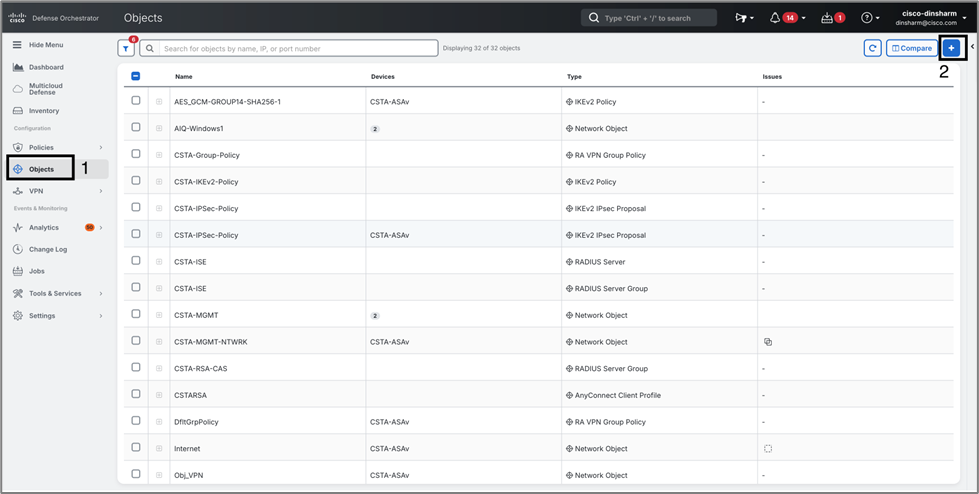Toggle the select-all checkbox in header
This screenshot has width=979, height=494.
click(x=136, y=76)
